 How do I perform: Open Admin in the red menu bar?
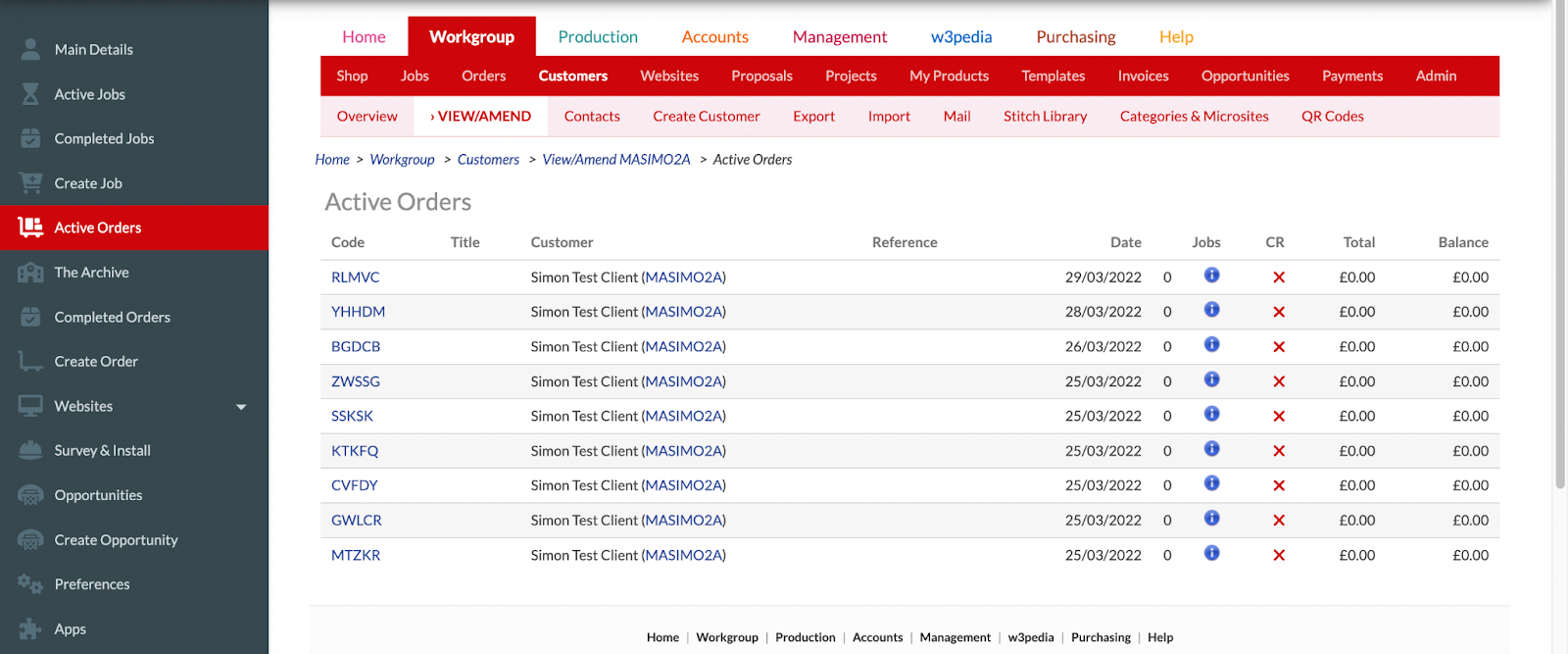tap(1436, 75)
